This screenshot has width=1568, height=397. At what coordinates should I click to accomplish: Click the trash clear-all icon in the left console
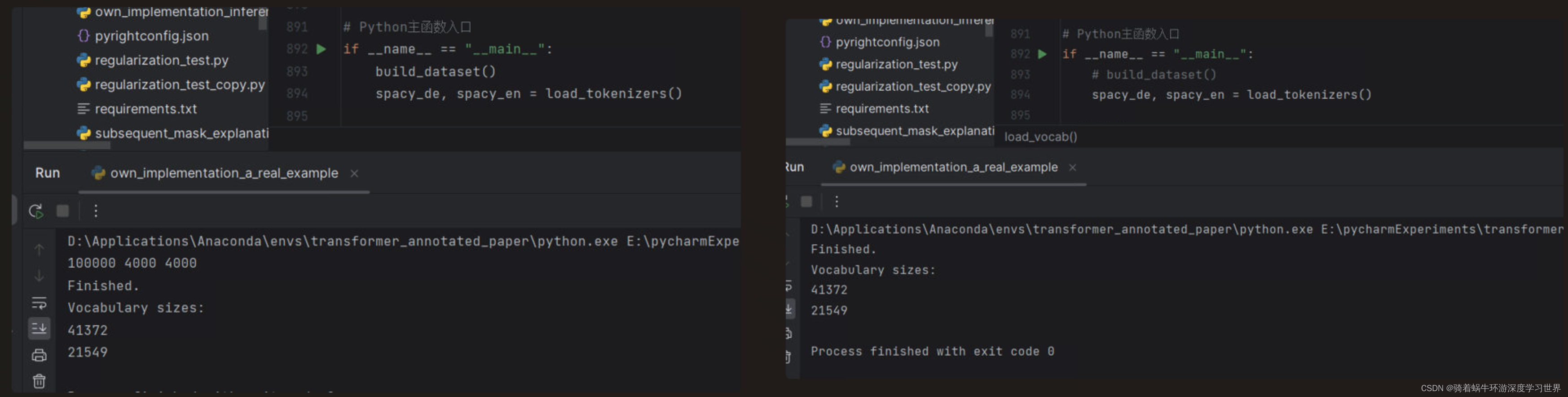[x=39, y=381]
